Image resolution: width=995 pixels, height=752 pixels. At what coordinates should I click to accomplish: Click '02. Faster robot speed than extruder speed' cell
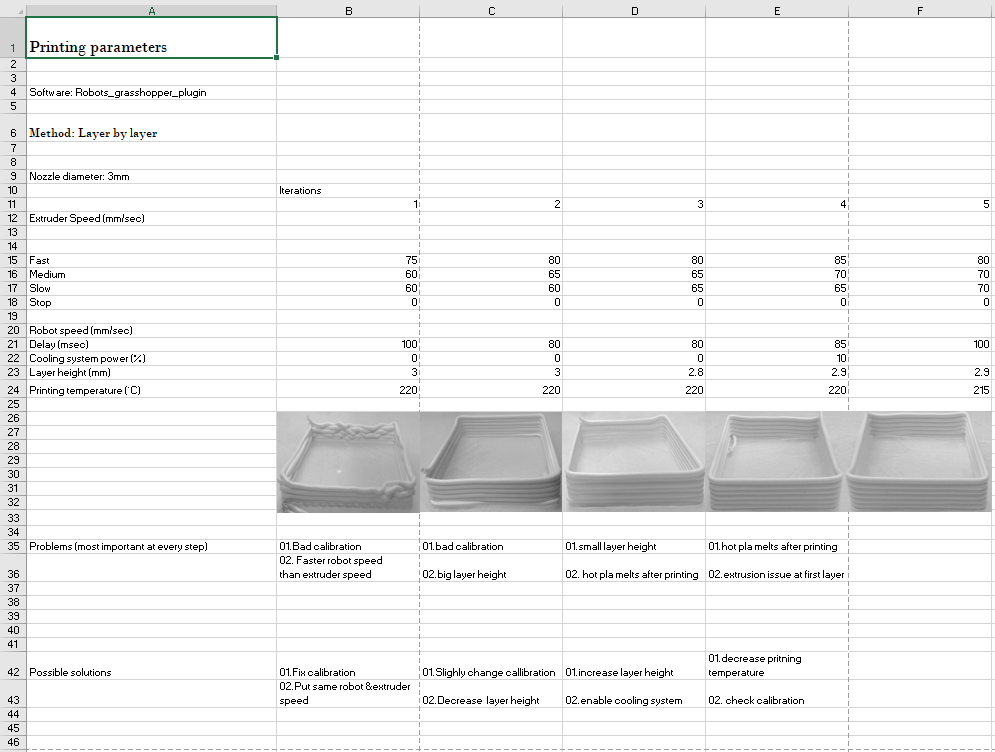348,567
